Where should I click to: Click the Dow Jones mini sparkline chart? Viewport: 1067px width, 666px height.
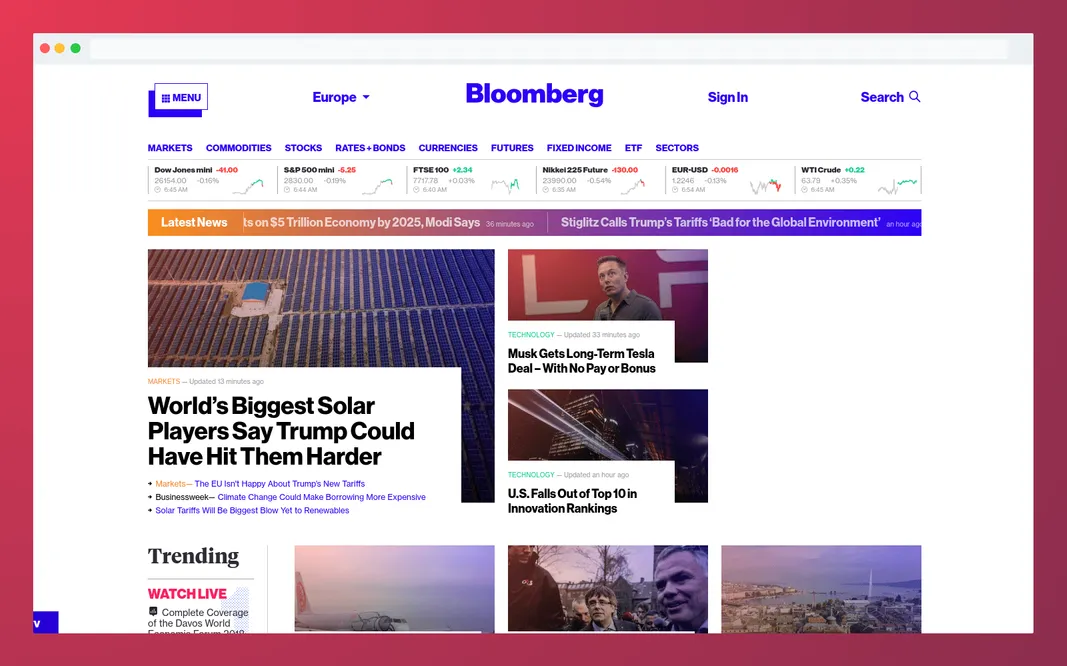[x=248, y=186]
